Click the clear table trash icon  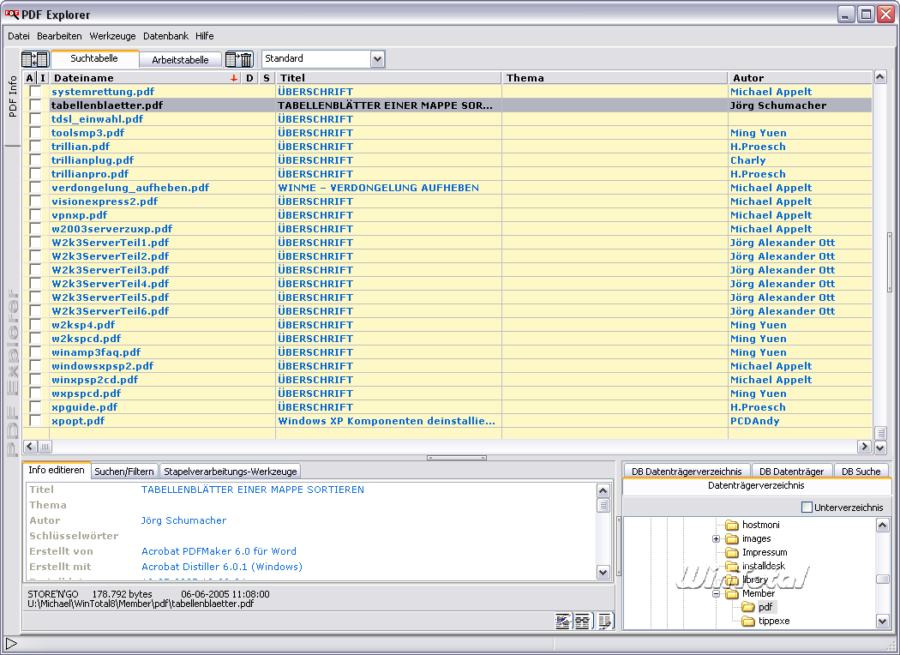239,60
